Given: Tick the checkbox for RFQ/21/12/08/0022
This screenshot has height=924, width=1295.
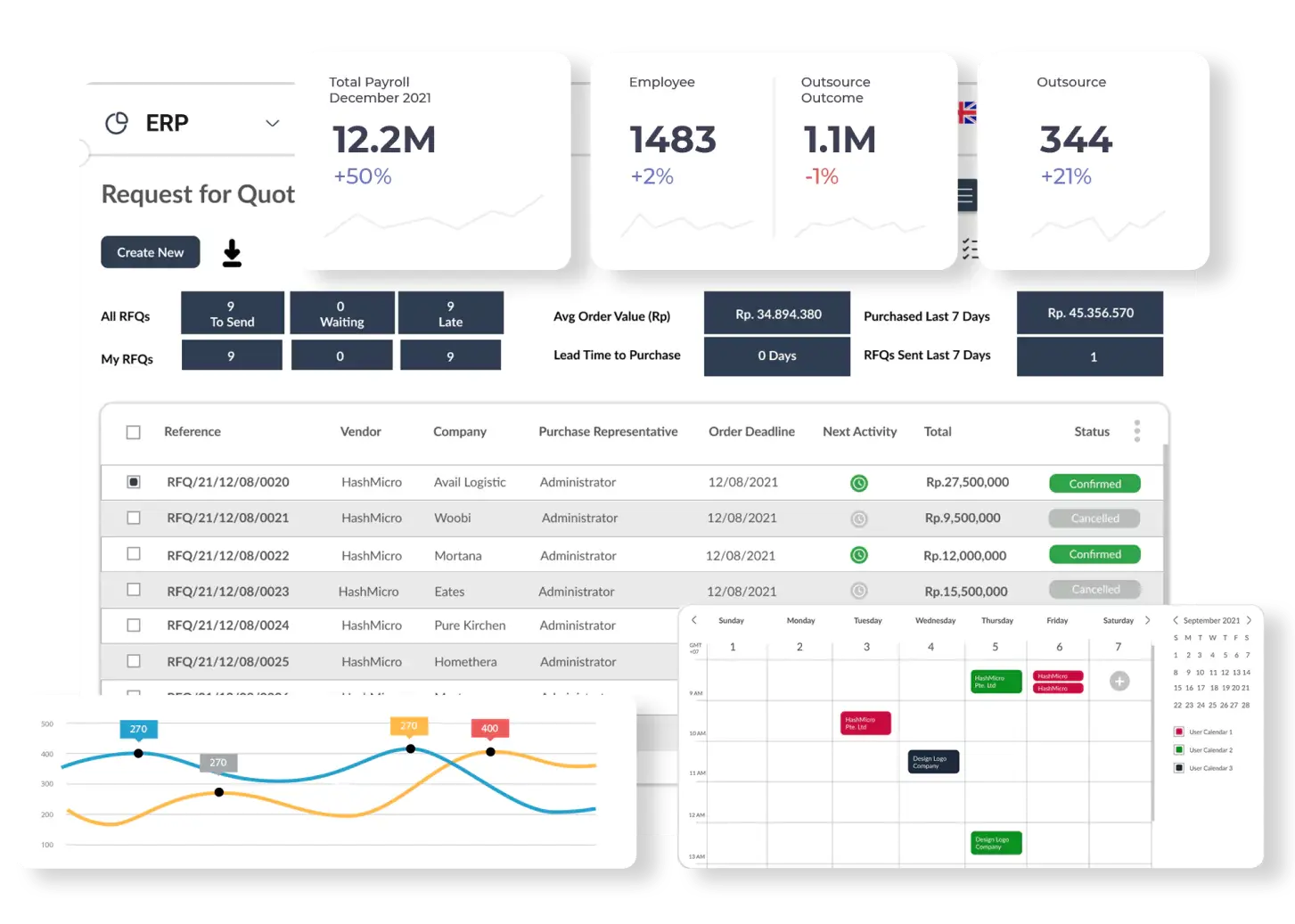Looking at the screenshot, I should 134,554.
